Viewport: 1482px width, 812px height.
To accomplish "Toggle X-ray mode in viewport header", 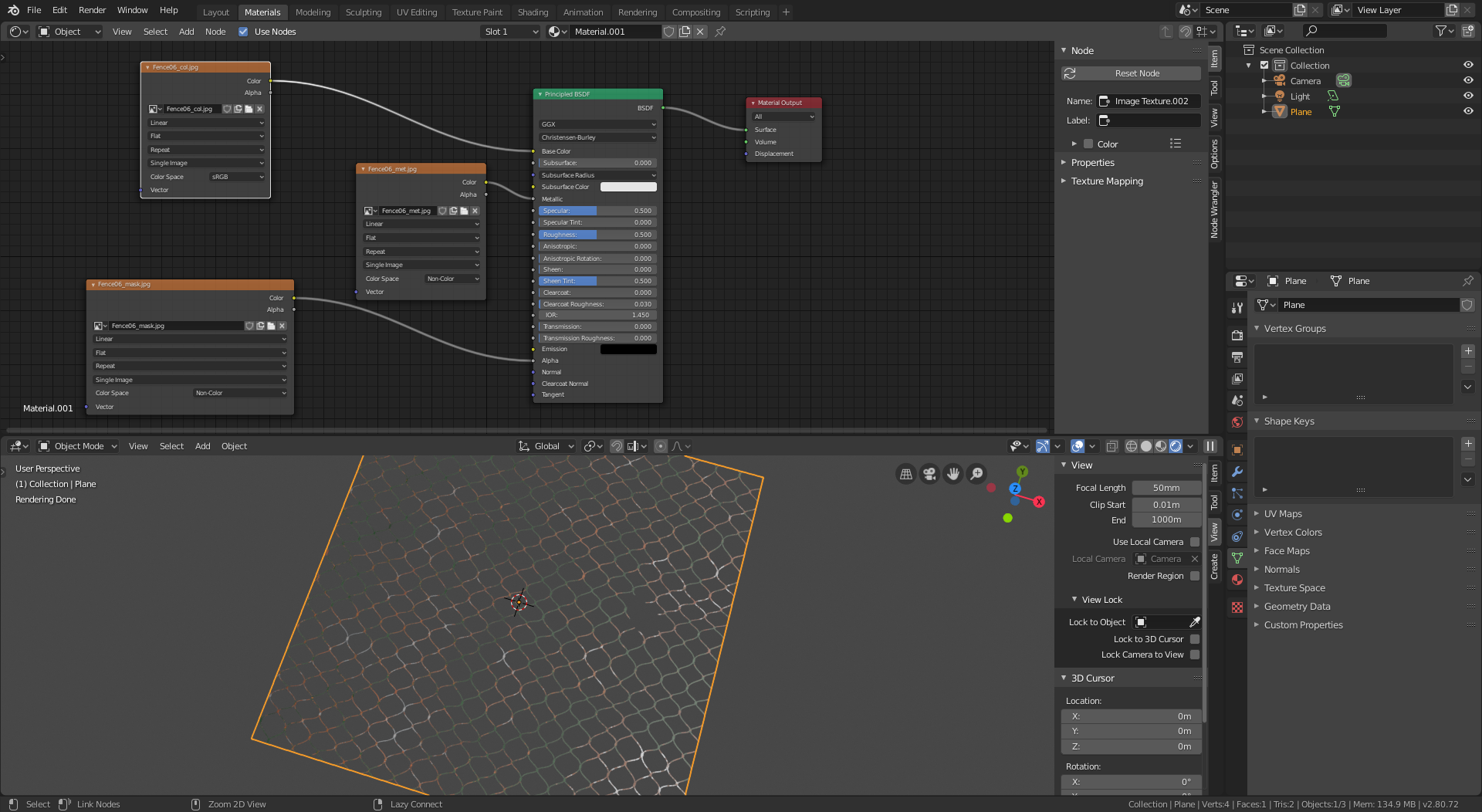I will pyautogui.click(x=1111, y=446).
